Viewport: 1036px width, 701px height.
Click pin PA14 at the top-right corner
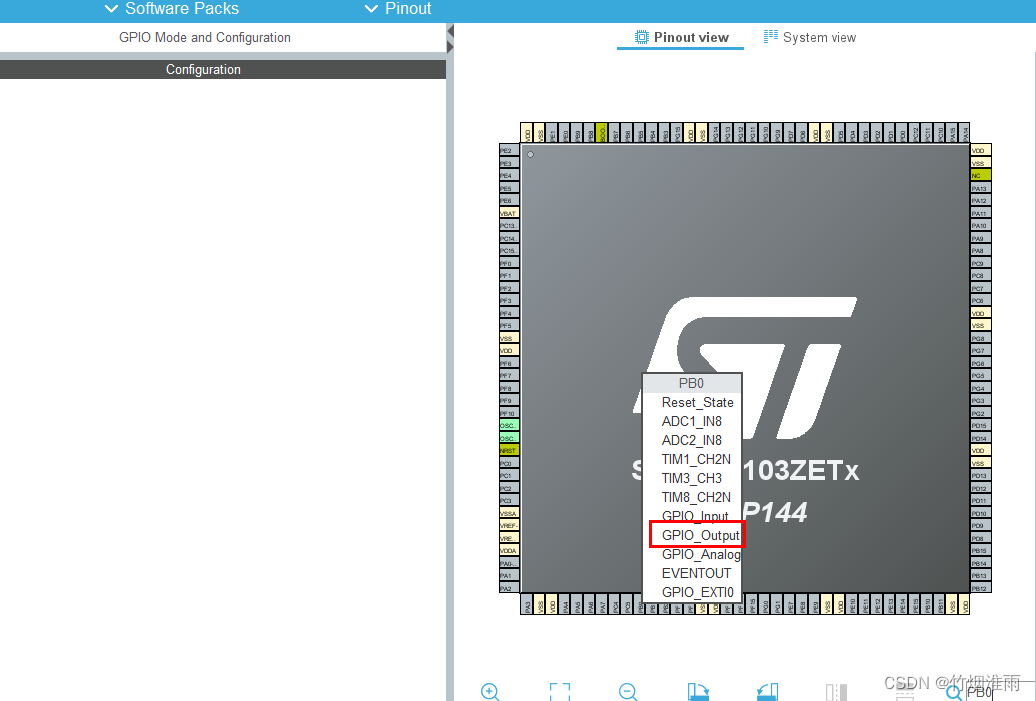964,132
